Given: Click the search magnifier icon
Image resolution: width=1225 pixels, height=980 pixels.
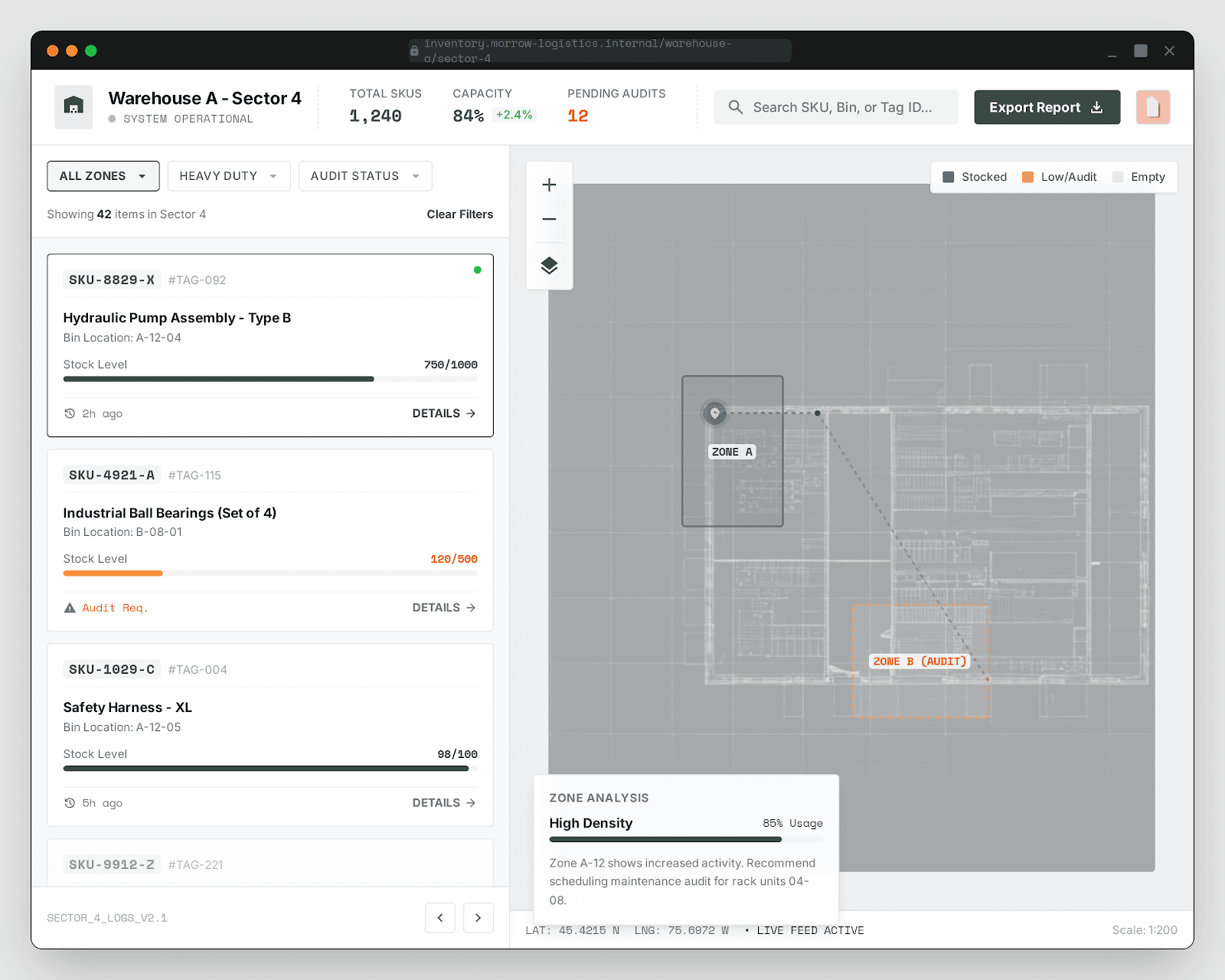Looking at the screenshot, I should pos(736,107).
